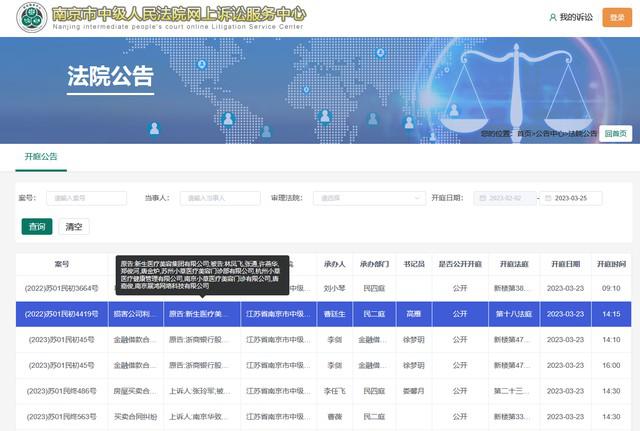The height and width of the screenshot is (431, 640).
Task: Click the 开庭日期 column header
Action: coord(564,264)
